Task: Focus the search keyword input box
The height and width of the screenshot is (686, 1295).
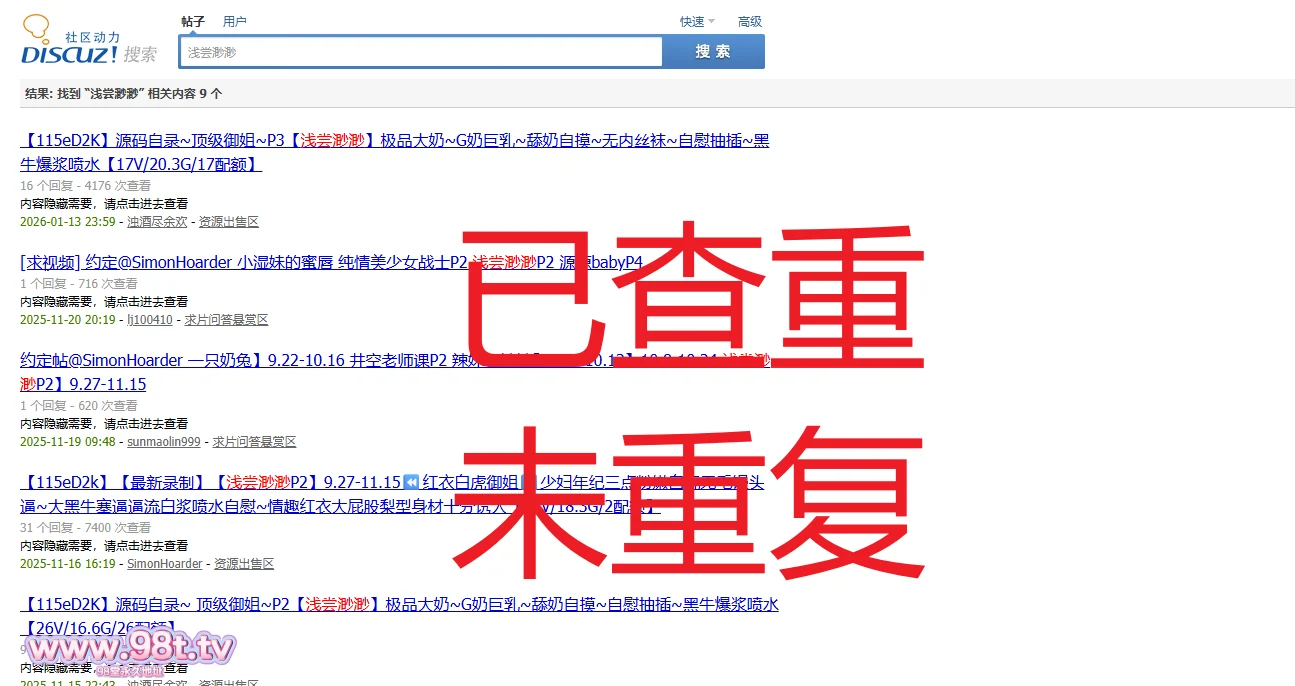Action: (420, 52)
